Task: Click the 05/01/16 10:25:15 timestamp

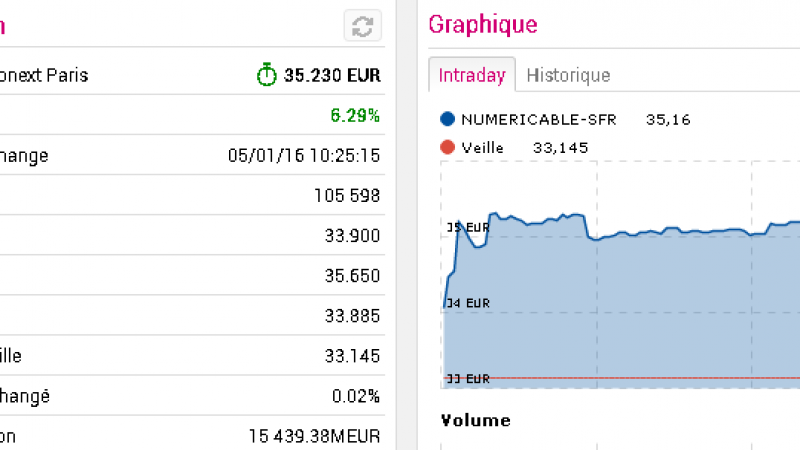Action: [x=304, y=155]
